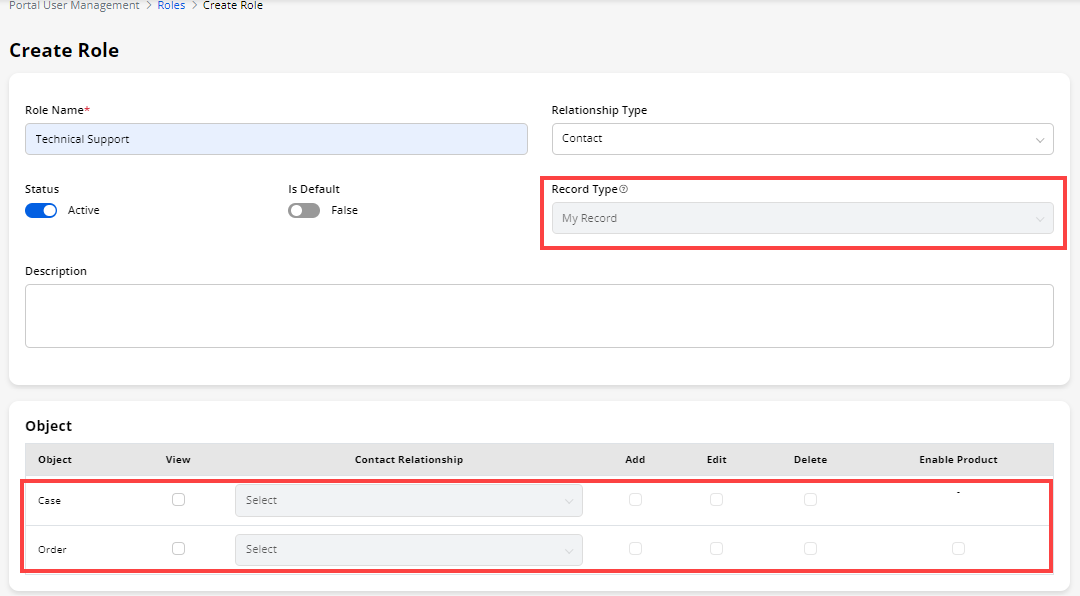The width and height of the screenshot is (1080, 596).
Task: Click the Record Type help info icon
Action: point(624,190)
